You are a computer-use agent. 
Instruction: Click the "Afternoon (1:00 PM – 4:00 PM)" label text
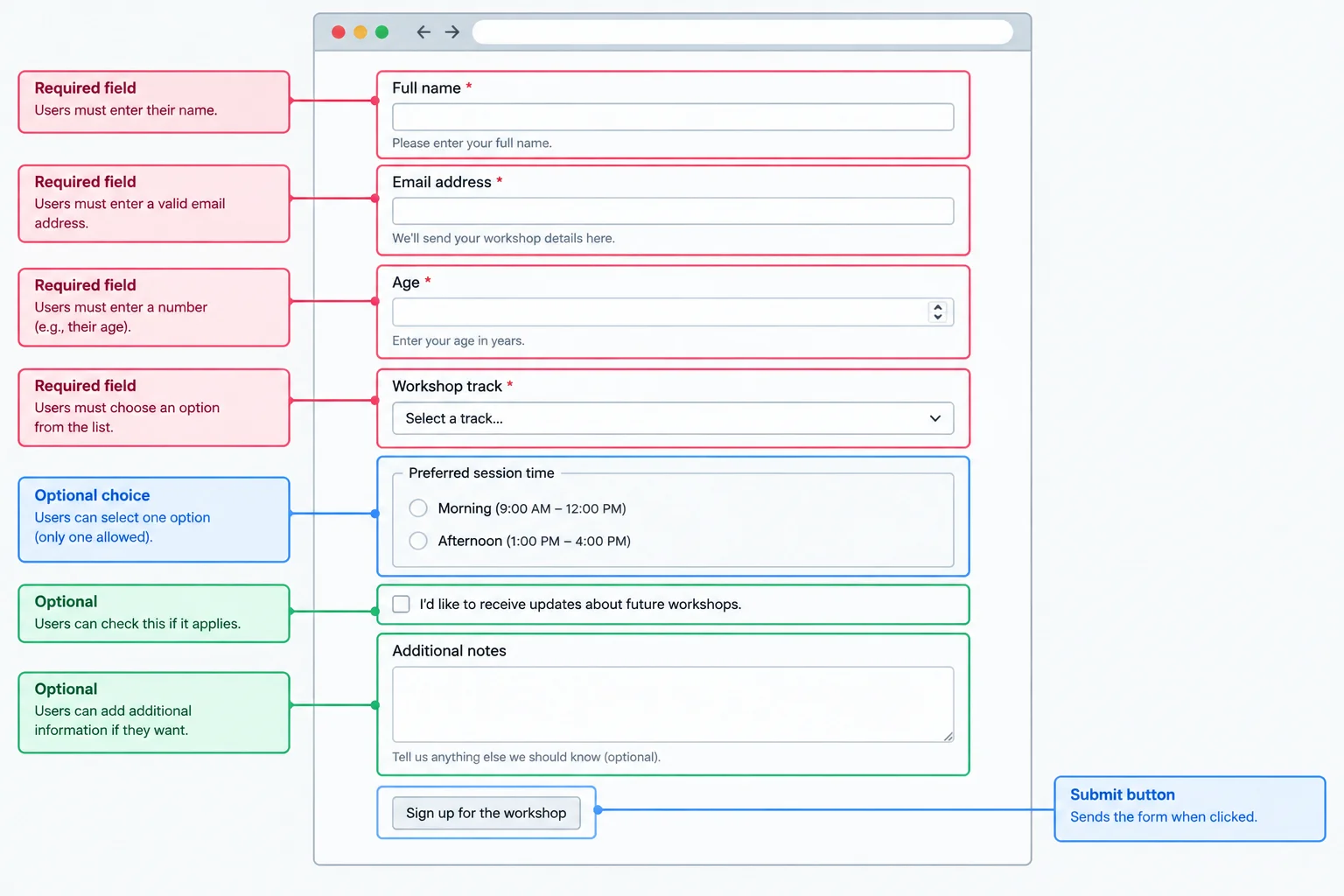535,541
